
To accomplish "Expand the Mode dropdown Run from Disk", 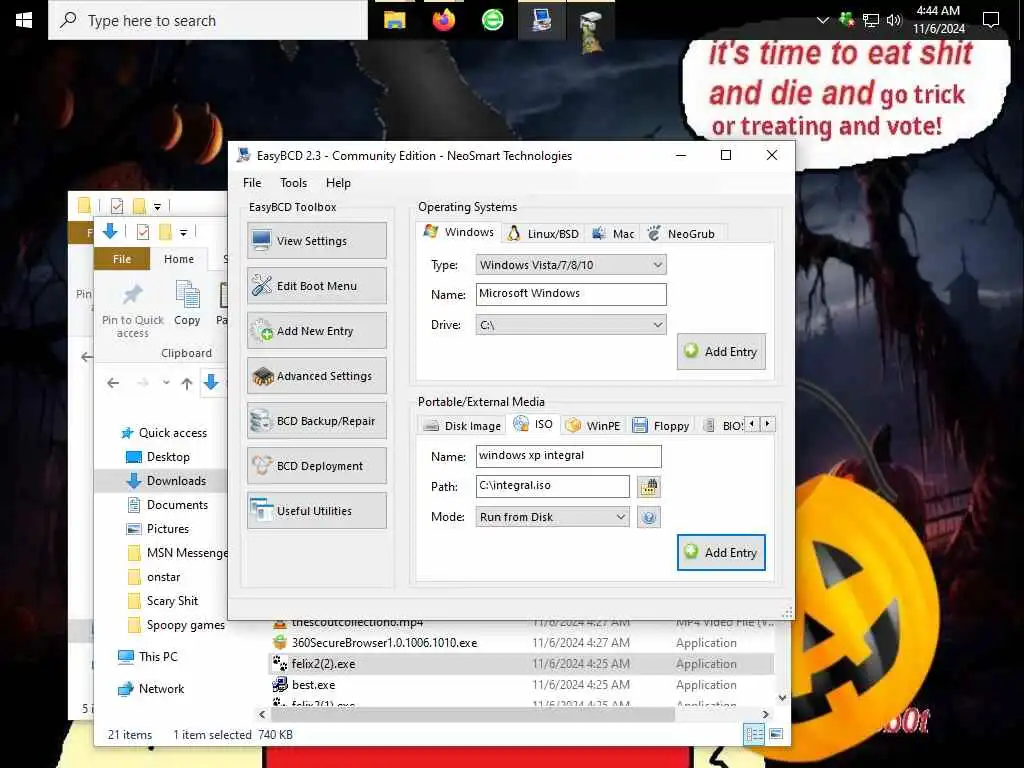I will [552, 517].
